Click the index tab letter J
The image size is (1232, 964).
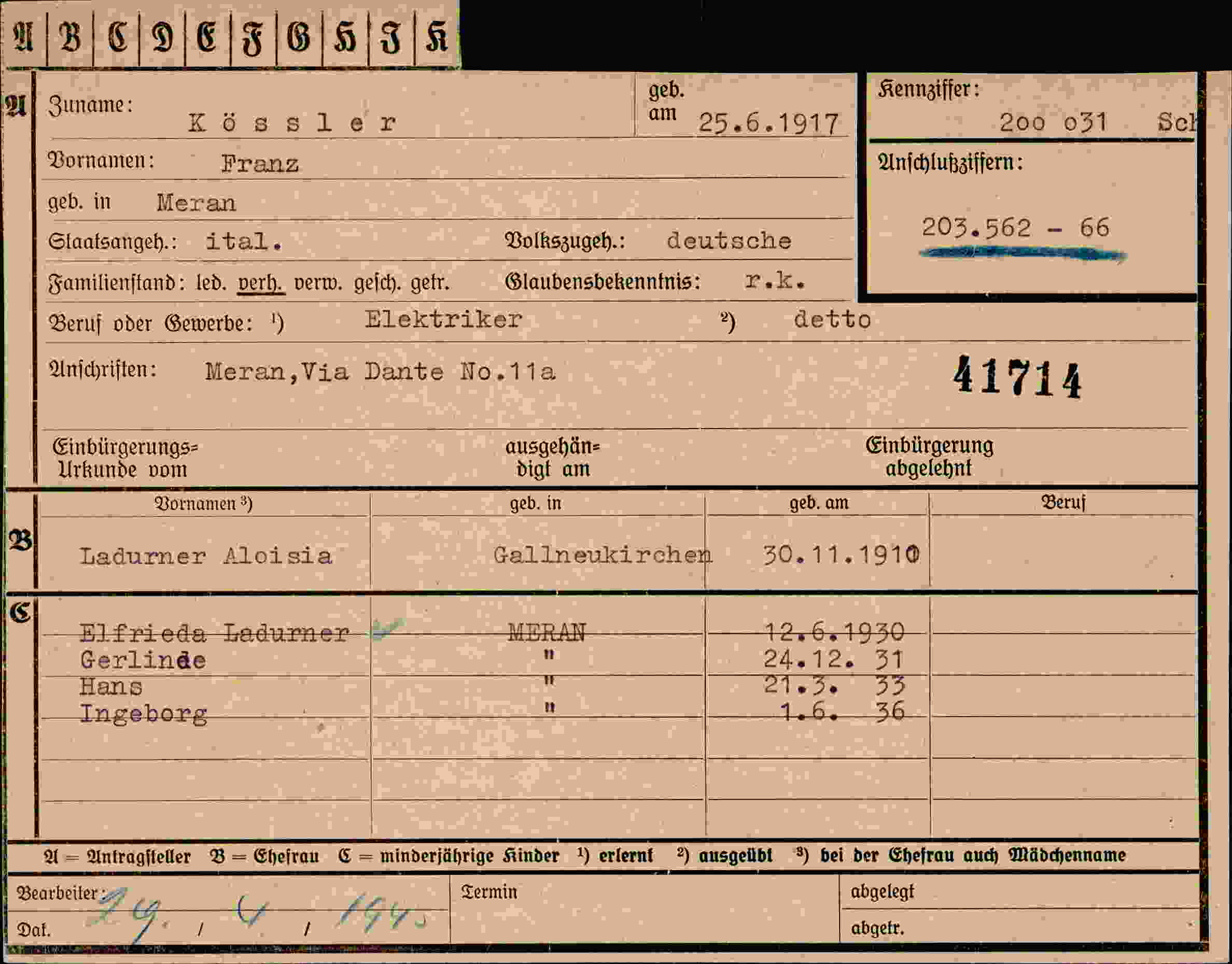point(391,38)
